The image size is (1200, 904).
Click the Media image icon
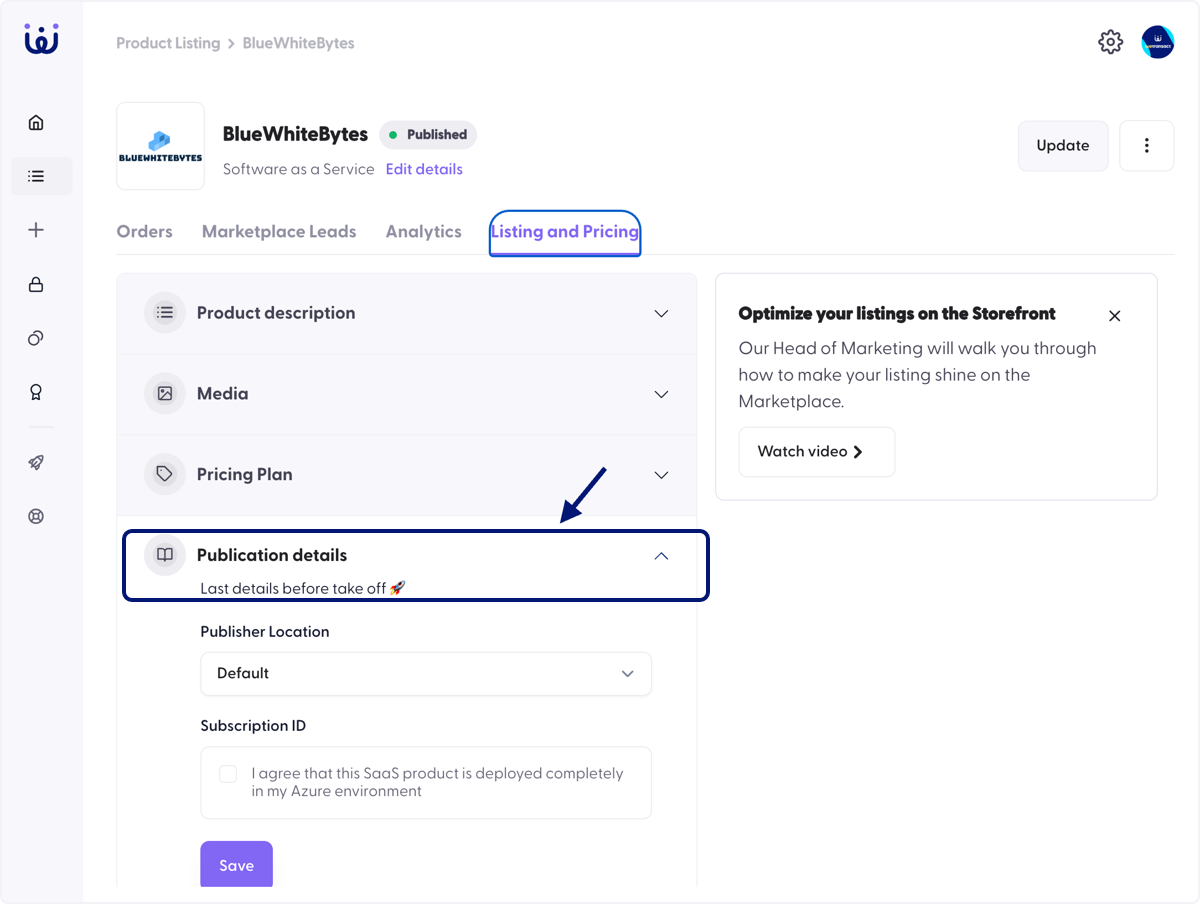click(165, 394)
